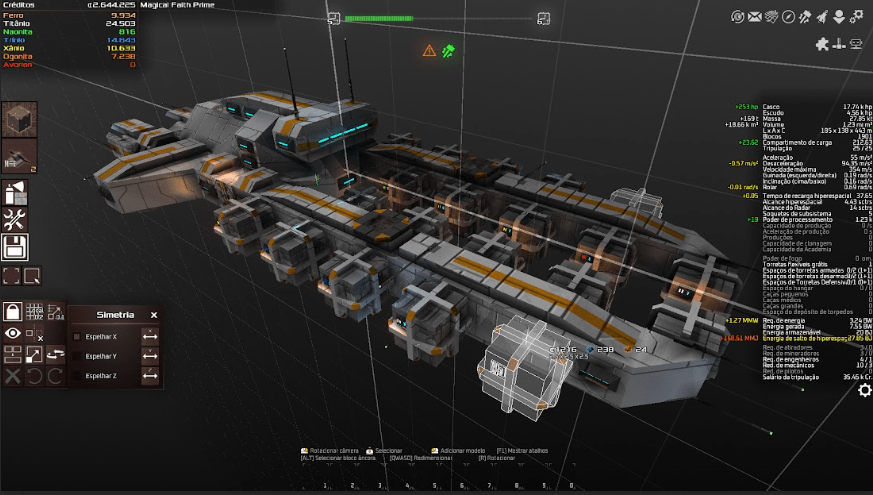Open the mail envelope icon

(x=755, y=16)
